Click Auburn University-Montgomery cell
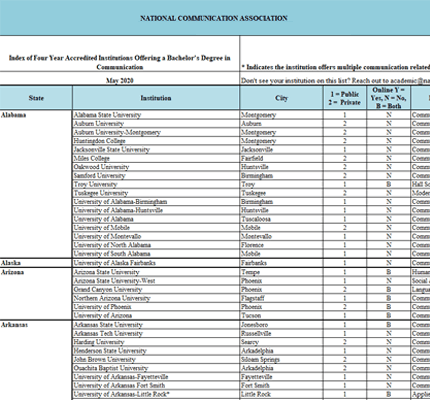This screenshot has height=400, width=430. 156,132
